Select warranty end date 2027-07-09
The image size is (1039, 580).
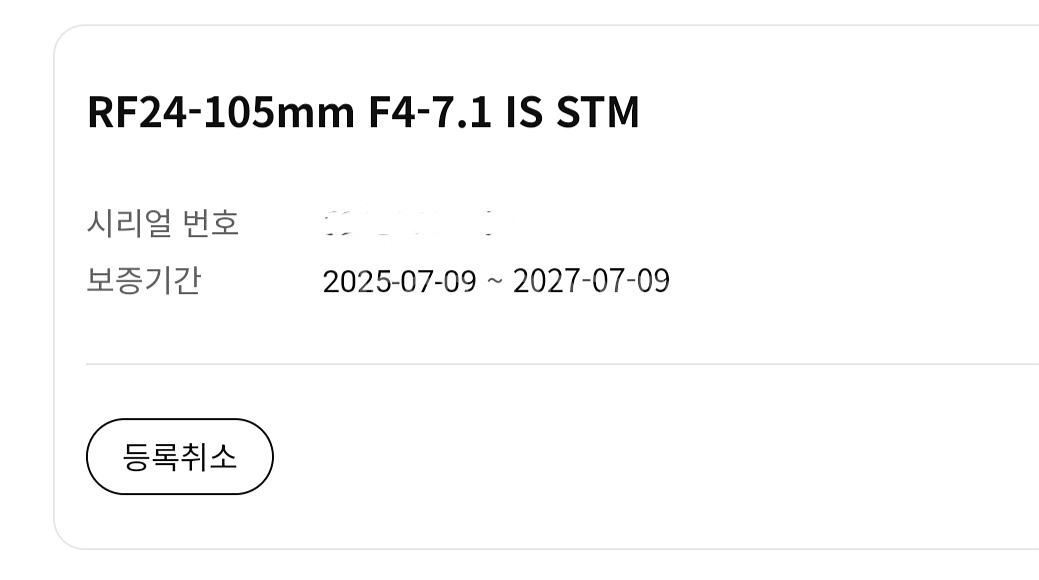591,281
